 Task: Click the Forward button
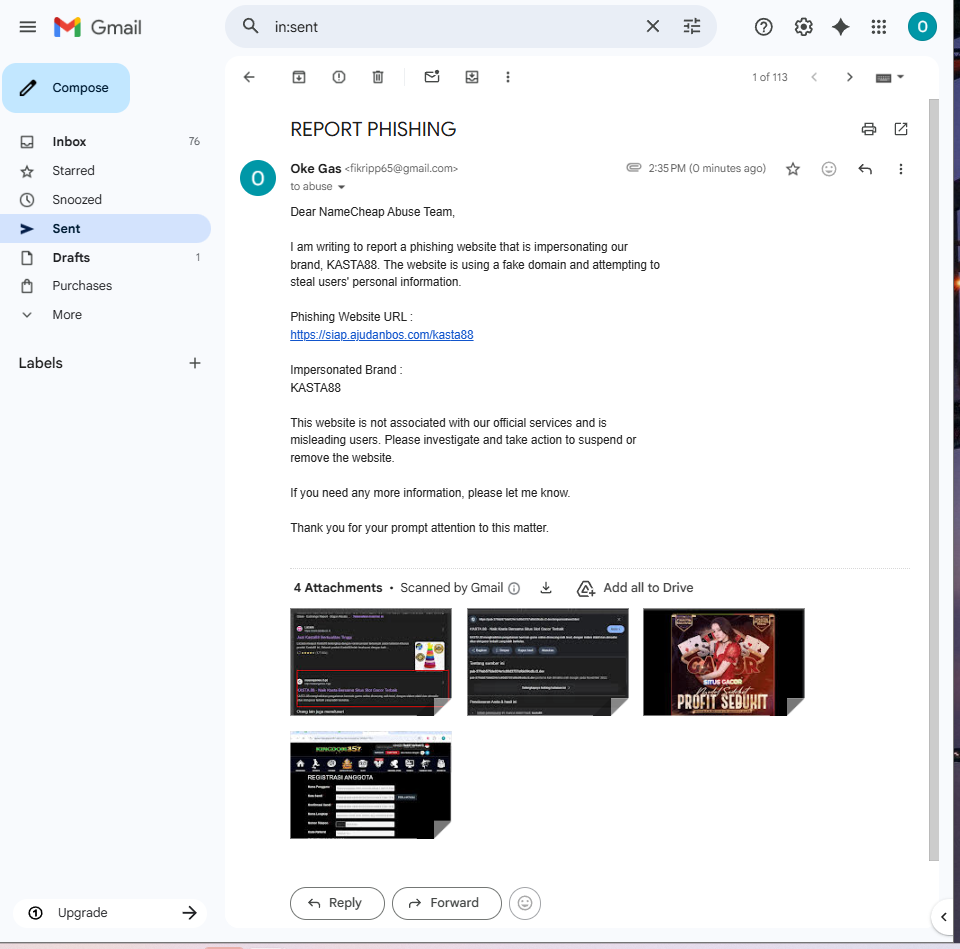click(x=447, y=903)
